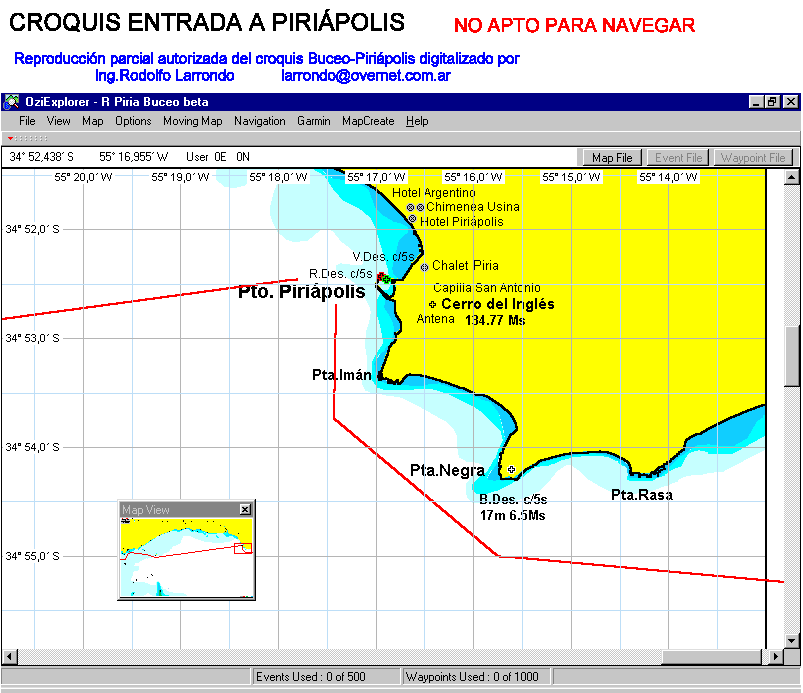Screen dimensions: 803x693
Task: Open the File menu
Action: coord(27,121)
